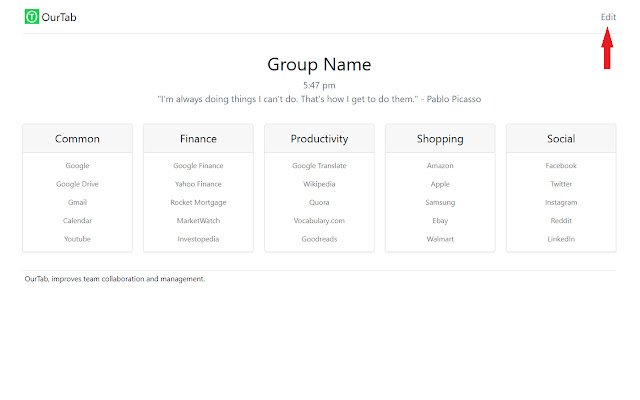The width and height of the screenshot is (640, 400).
Task: Open the Calendar link
Action: coord(78,221)
